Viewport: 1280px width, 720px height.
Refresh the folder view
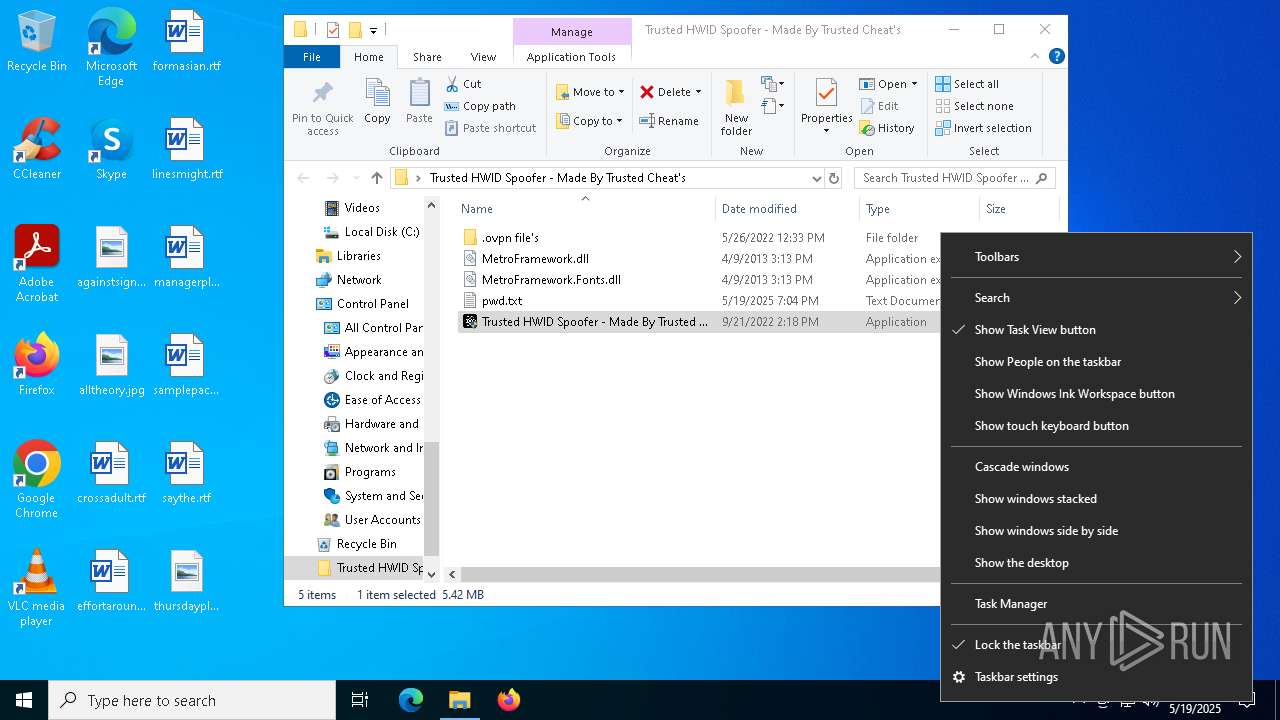[x=834, y=178]
